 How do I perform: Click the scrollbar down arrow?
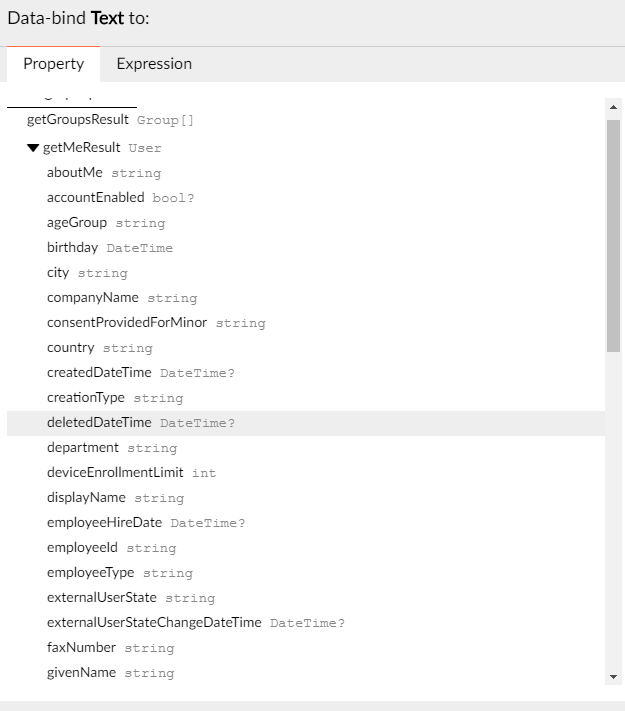click(x=613, y=677)
